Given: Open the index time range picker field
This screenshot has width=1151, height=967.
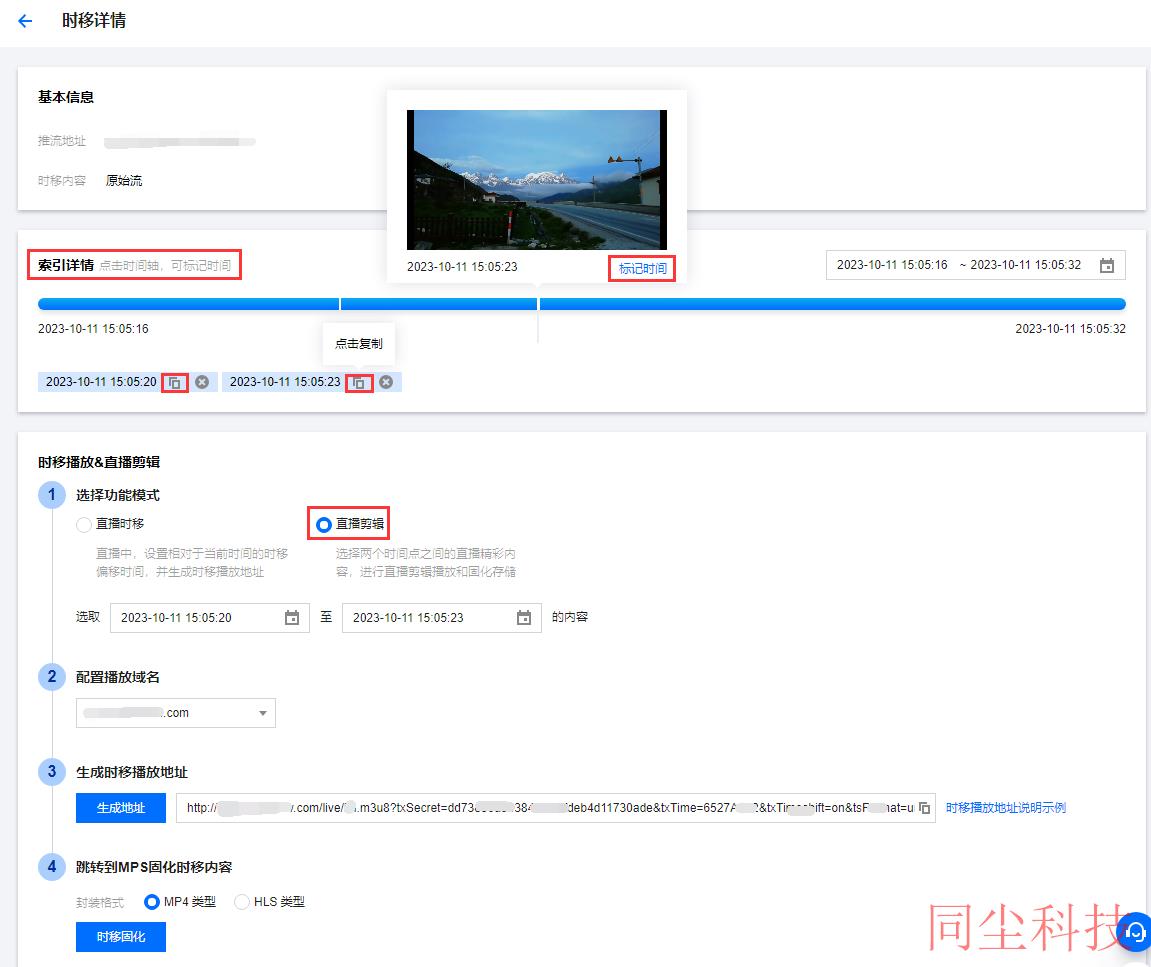Looking at the screenshot, I should coord(976,265).
